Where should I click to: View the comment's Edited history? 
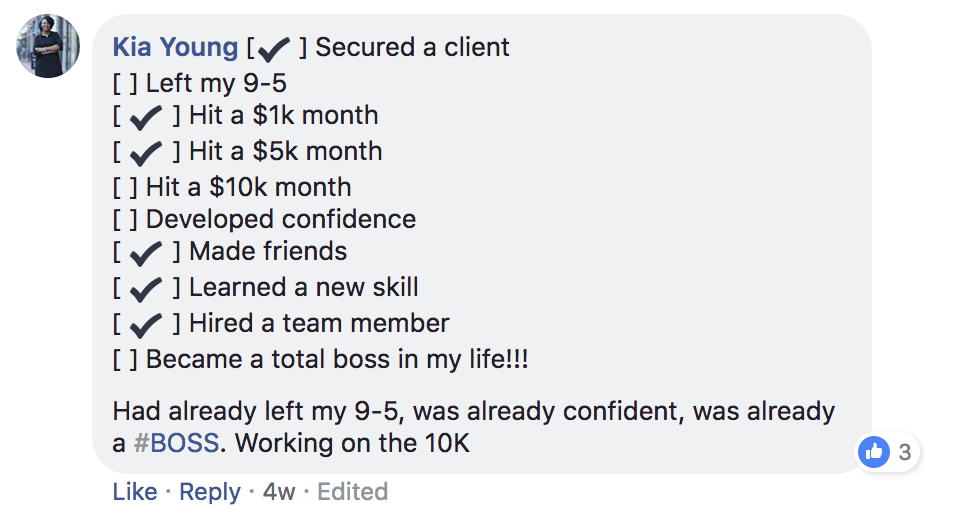click(x=352, y=492)
